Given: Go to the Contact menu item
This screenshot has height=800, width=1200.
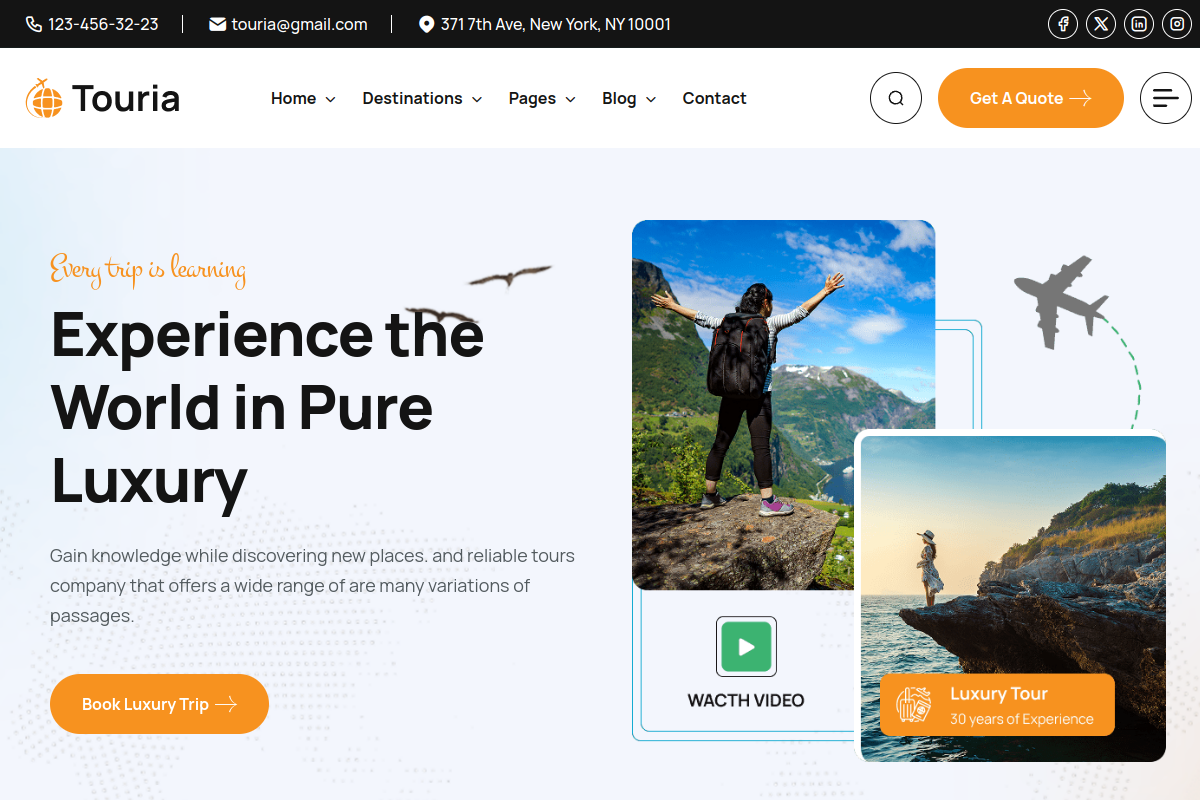Looking at the screenshot, I should coord(714,98).
